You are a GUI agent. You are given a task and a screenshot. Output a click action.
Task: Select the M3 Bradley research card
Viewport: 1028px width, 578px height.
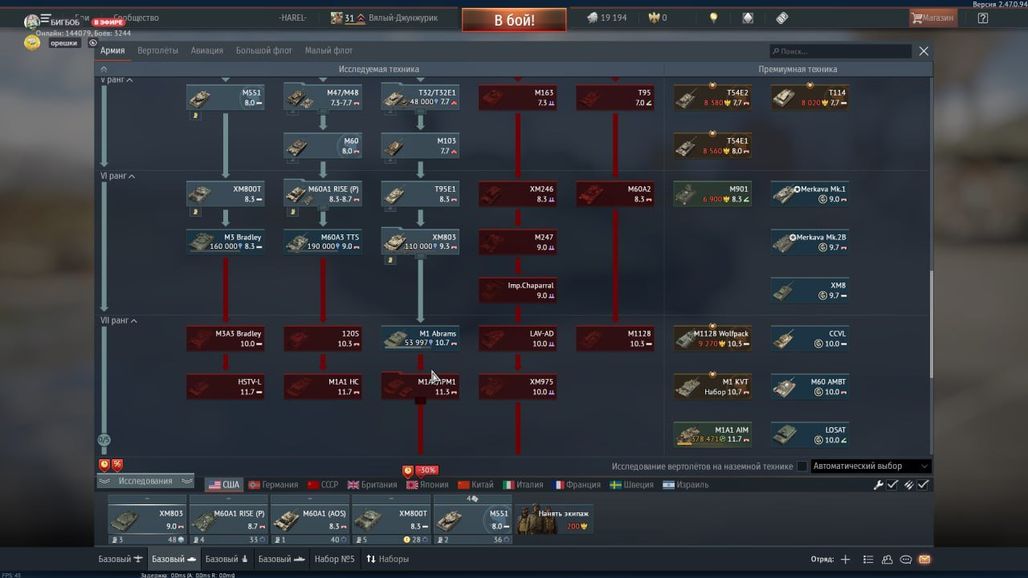click(226, 242)
